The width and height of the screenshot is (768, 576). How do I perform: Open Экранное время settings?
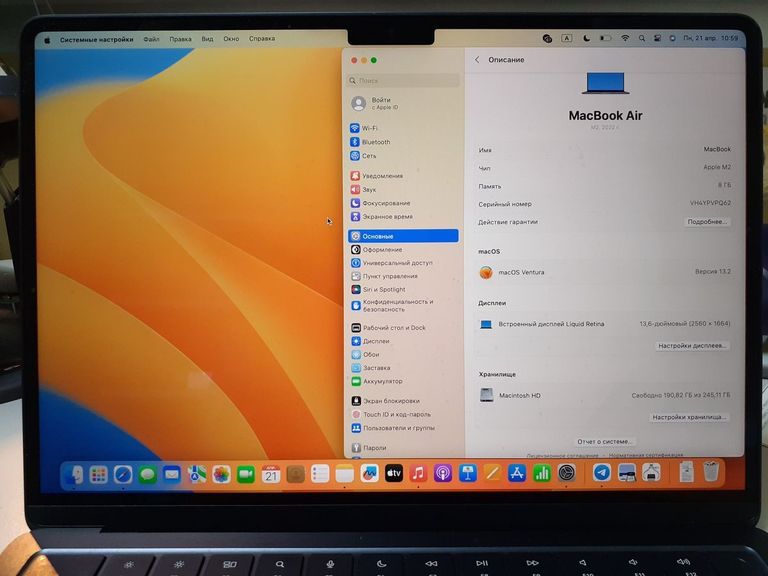tap(382, 216)
